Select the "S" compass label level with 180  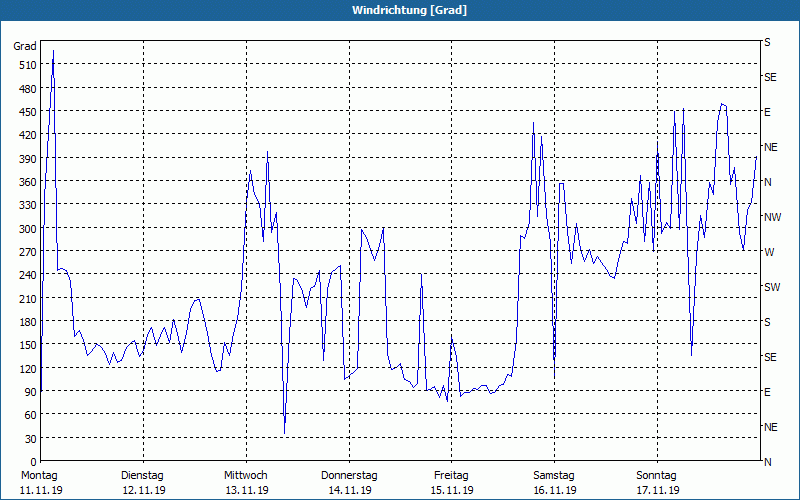(x=767, y=322)
